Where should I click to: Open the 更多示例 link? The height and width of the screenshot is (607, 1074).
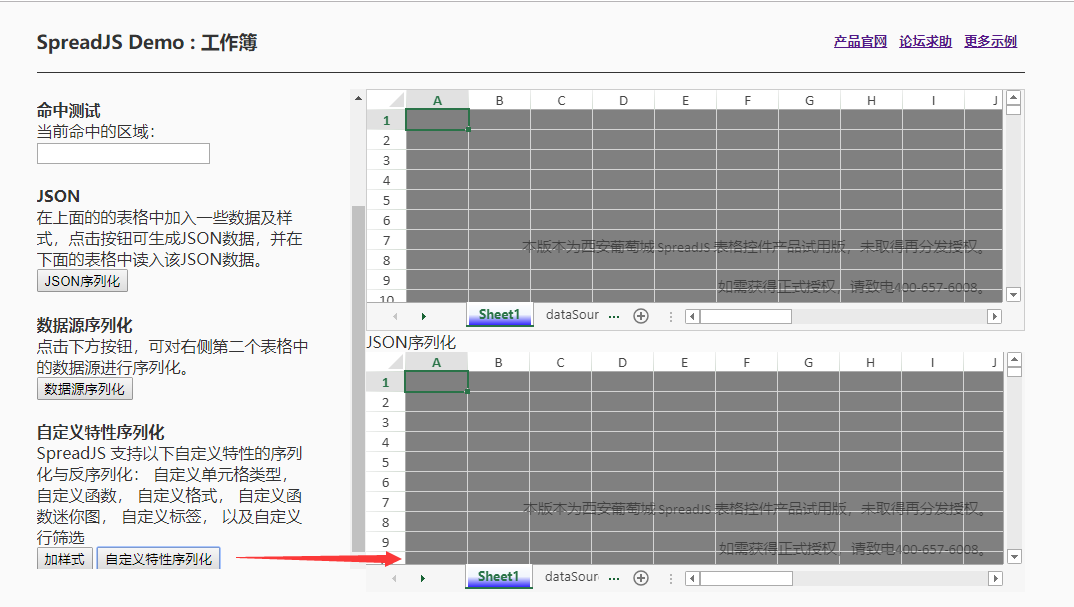click(990, 42)
